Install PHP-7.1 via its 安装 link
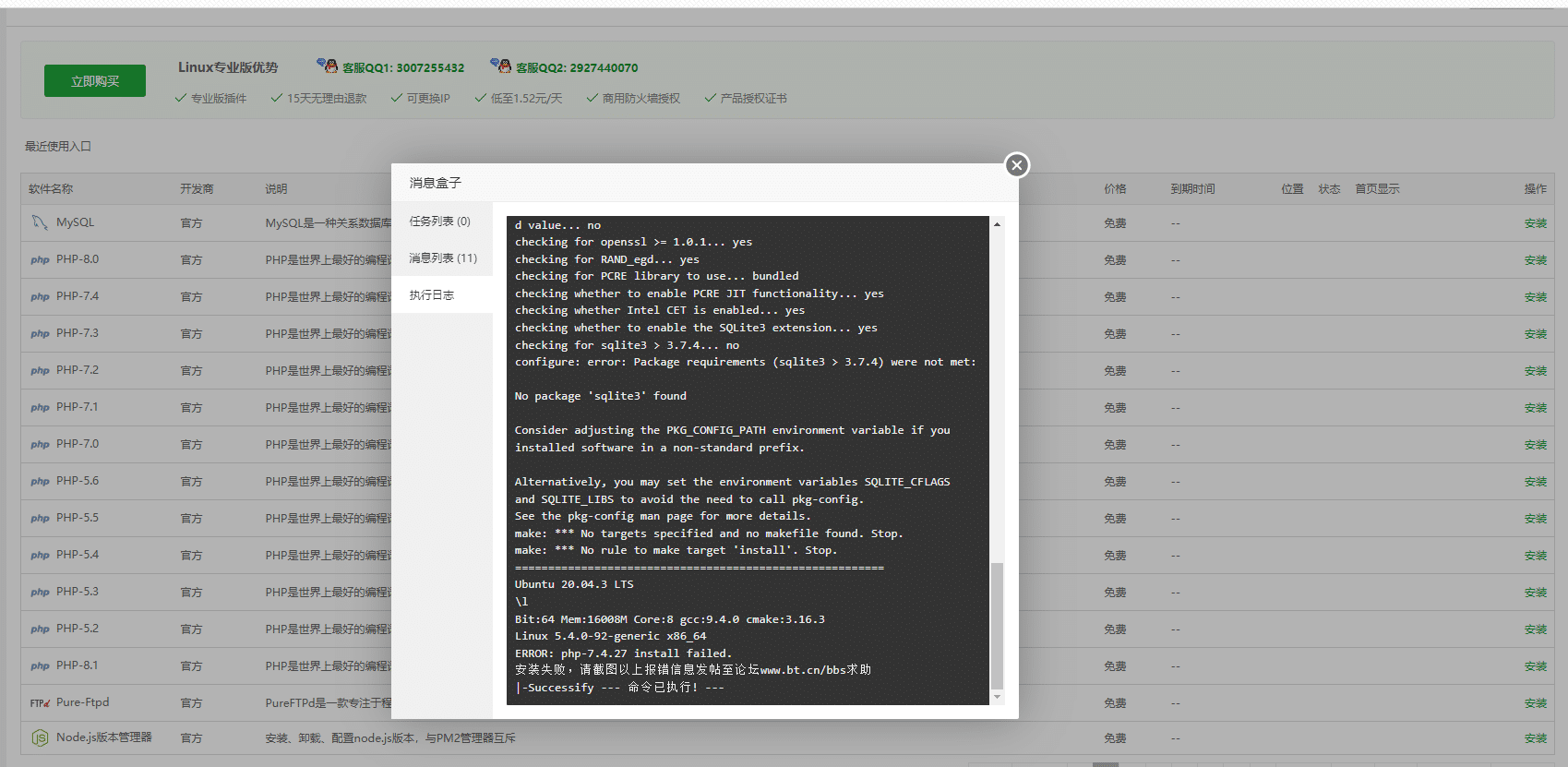This screenshot has height=767, width=1568. click(1536, 408)
